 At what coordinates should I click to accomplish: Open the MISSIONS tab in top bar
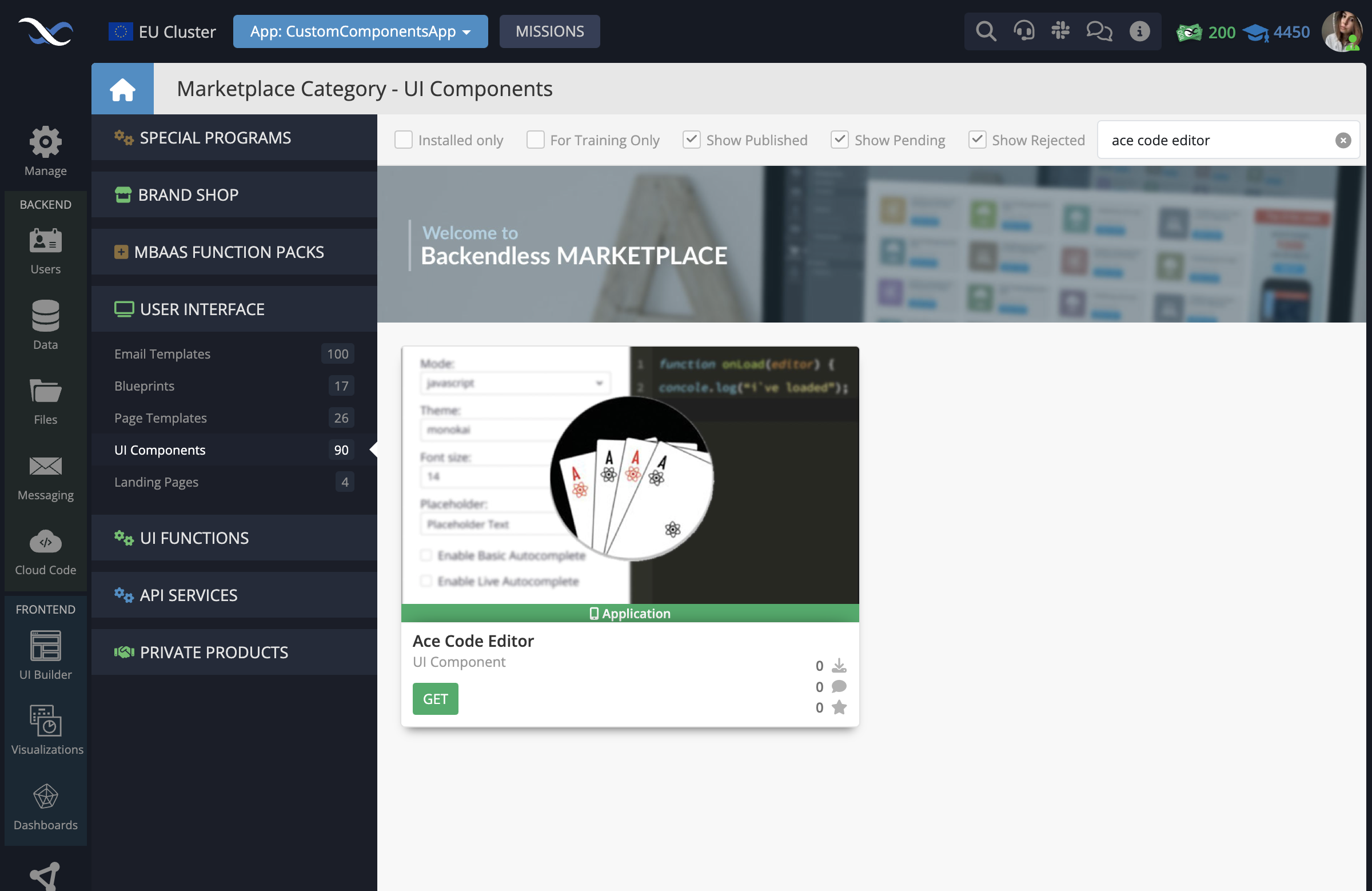coord(549,30)
